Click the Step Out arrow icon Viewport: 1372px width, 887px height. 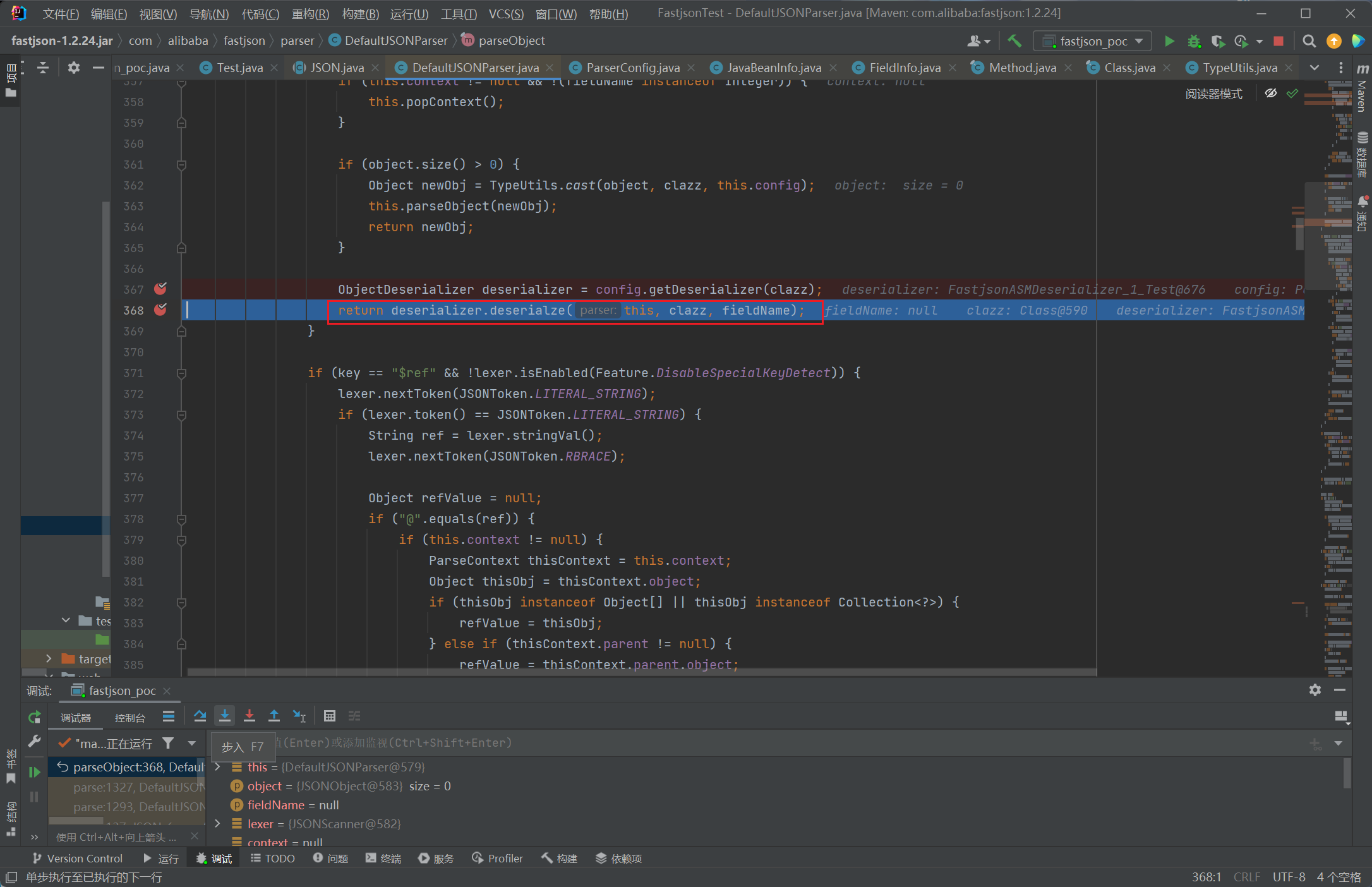tap(274, 716)
